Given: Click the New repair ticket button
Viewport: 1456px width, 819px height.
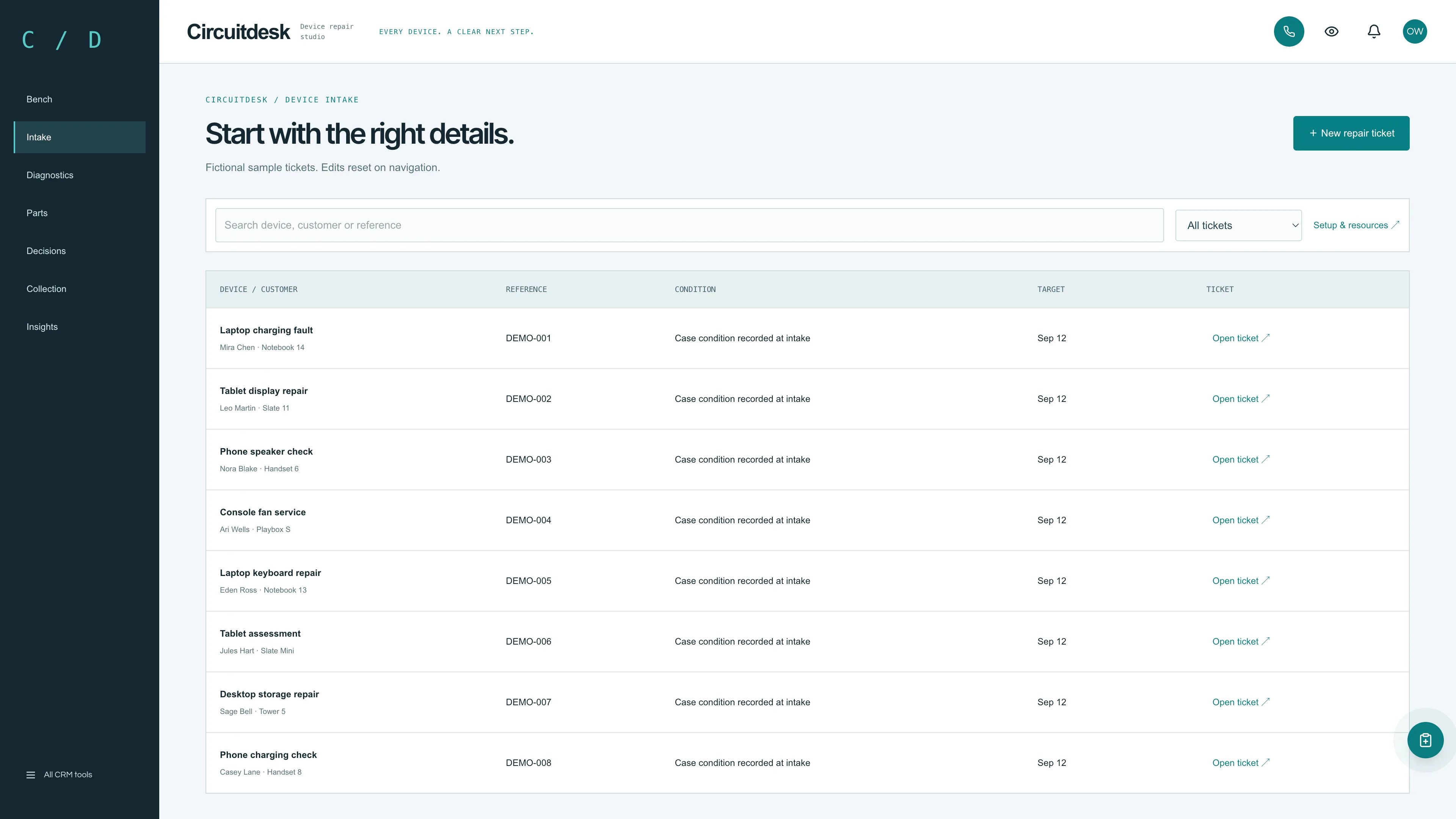Looking at the screenshot, I should coord(1351,133).
